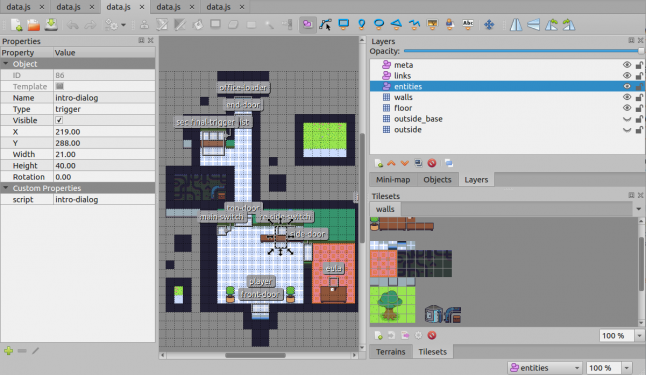Toggle the lock of walls layer
This screenshot has height=375, width=646.
(639, 97)
